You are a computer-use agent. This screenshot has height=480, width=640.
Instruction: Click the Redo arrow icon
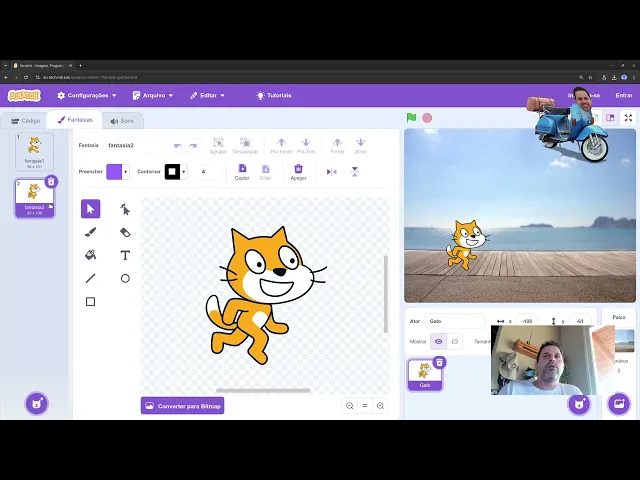(x=193, y=145)
